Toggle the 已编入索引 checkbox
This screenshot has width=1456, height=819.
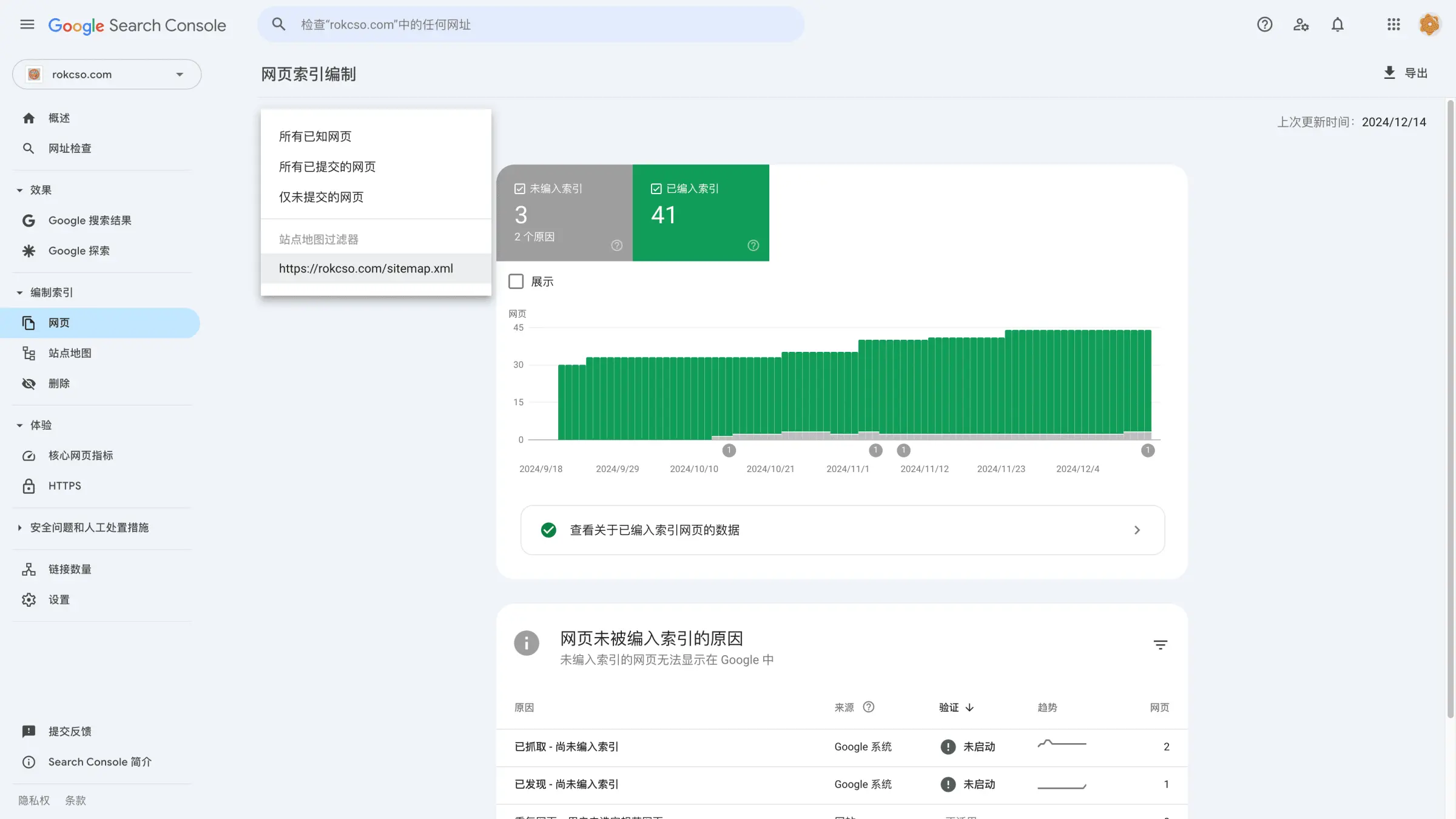tap(656, 189)
